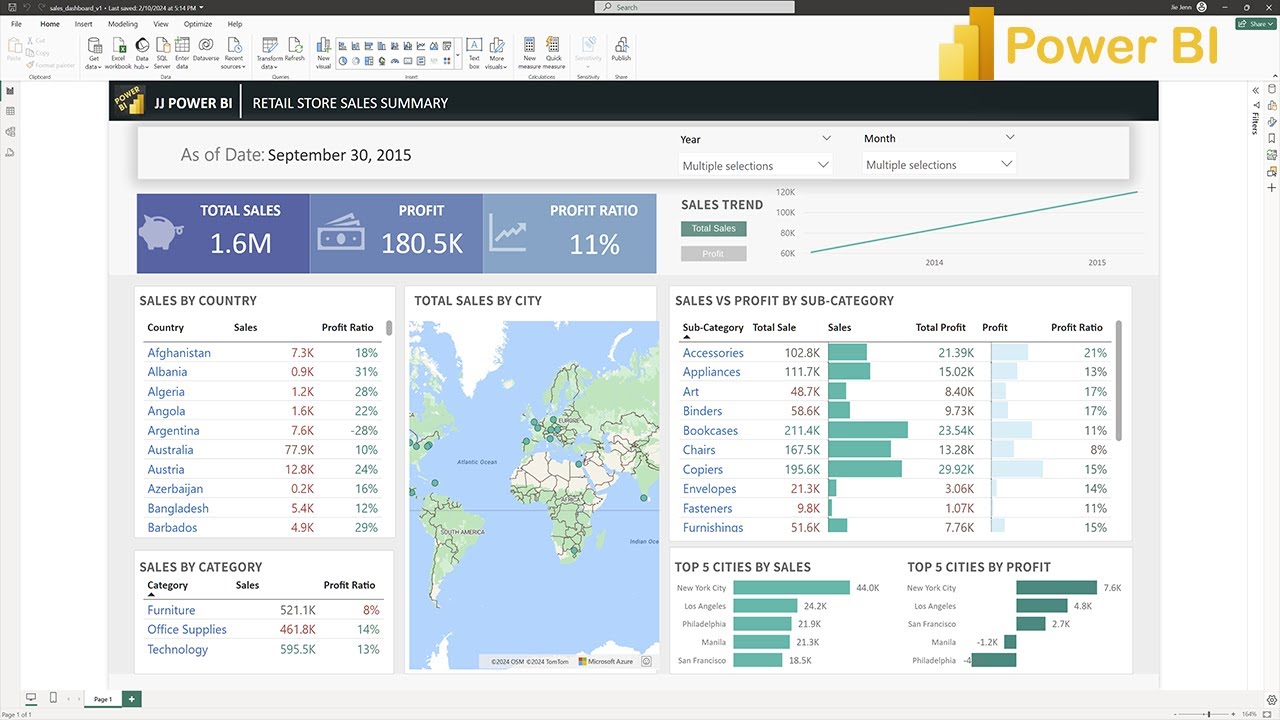Switch to Model view in left sidebar
The height and width of the screenshot is (720, 1280).
coord(10,131)
